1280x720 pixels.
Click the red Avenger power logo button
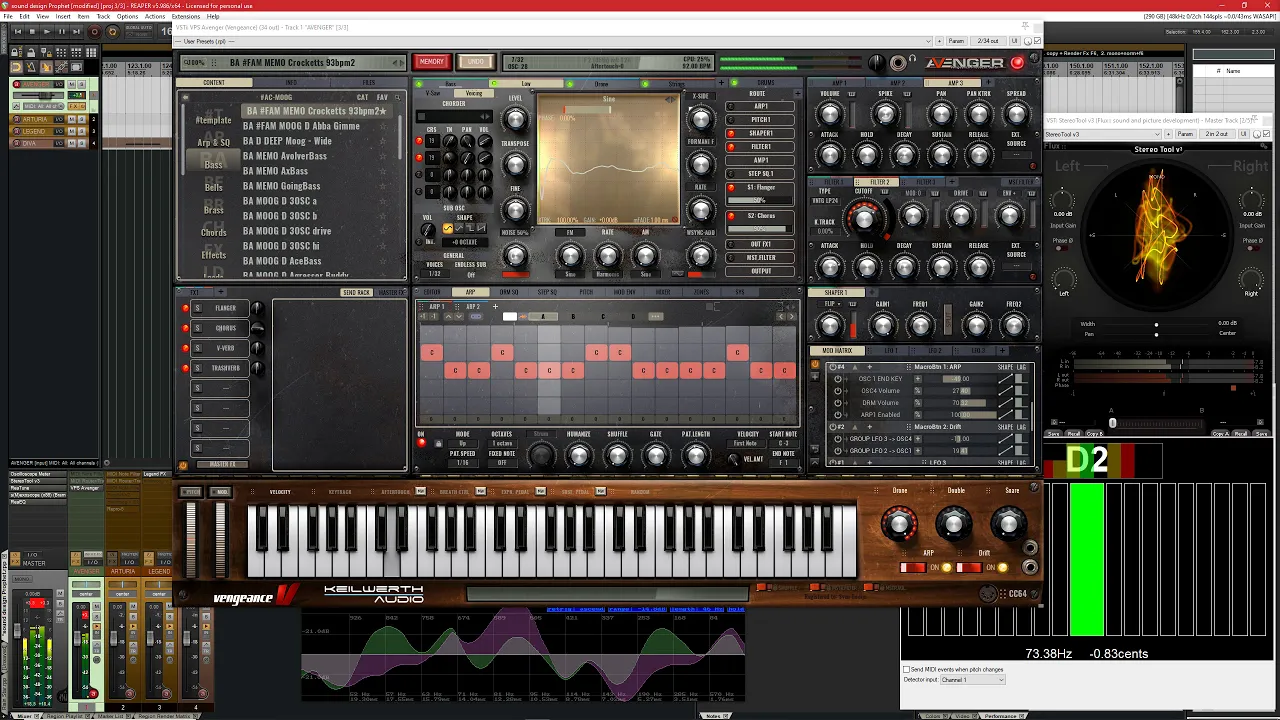point(1018,62)
